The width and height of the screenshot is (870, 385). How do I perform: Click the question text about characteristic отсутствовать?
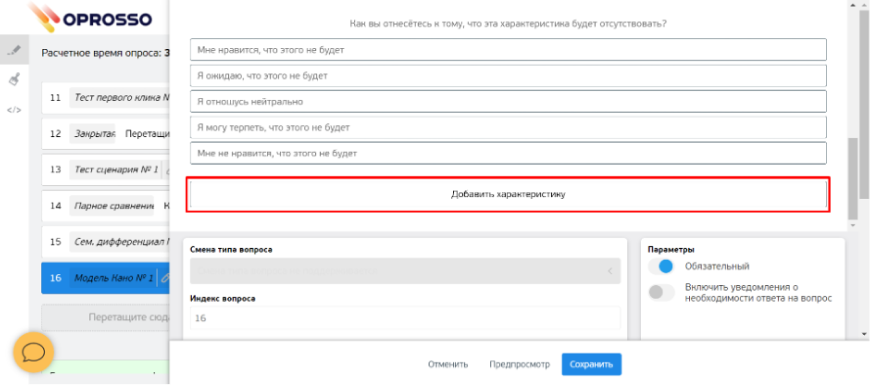pos(508,24)
